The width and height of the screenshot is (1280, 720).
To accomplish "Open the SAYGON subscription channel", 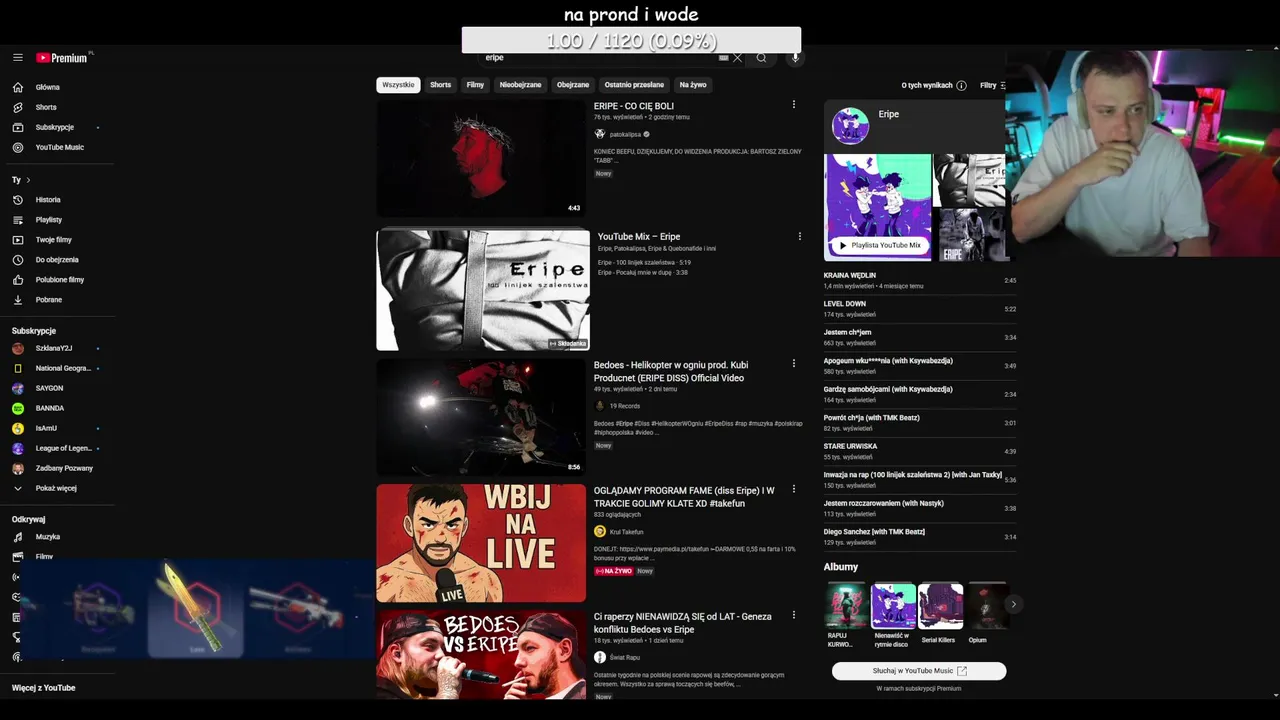I will (x=49, y=388).
